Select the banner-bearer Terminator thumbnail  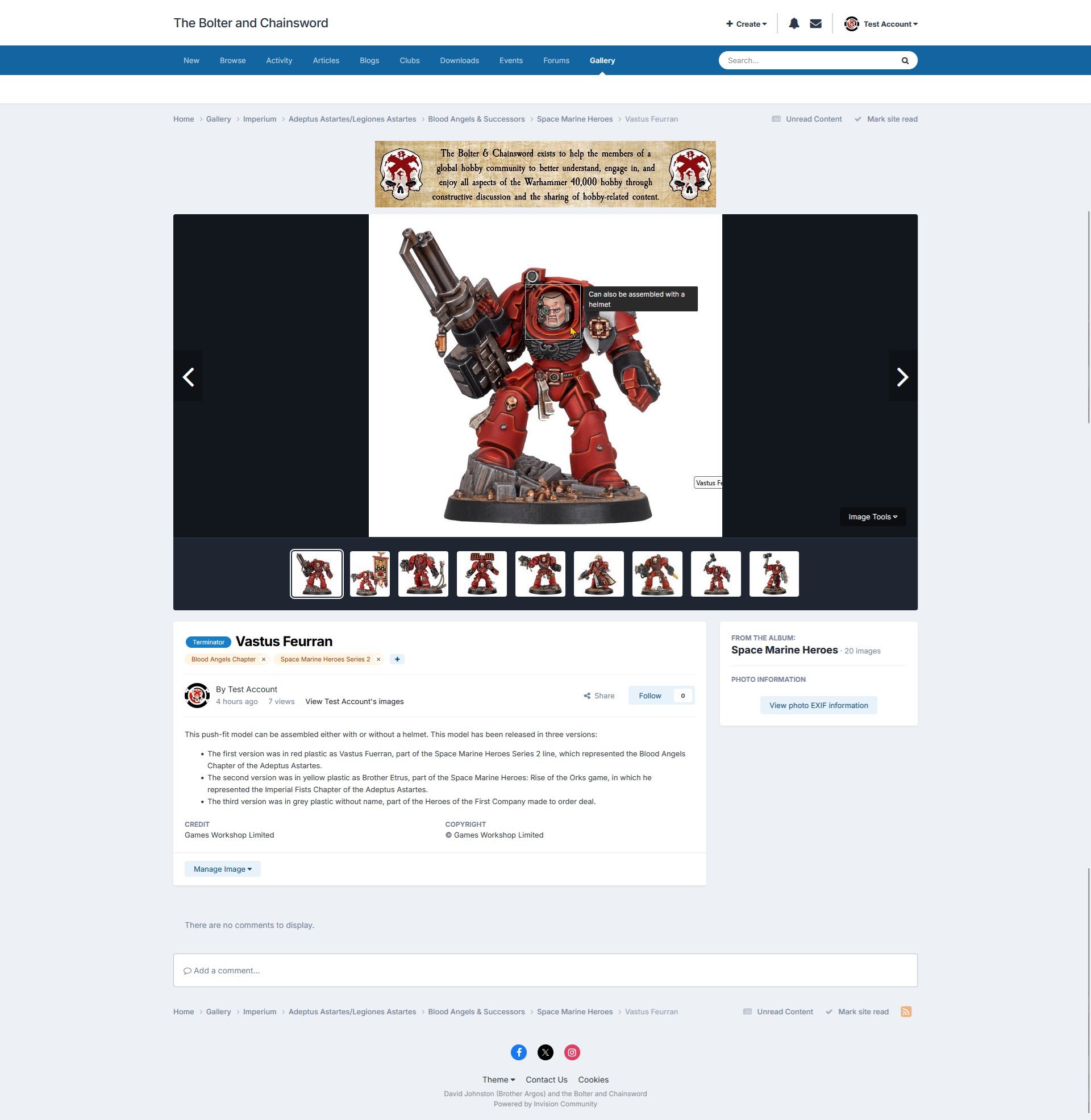pyautogui.click(x=369, y=574)
